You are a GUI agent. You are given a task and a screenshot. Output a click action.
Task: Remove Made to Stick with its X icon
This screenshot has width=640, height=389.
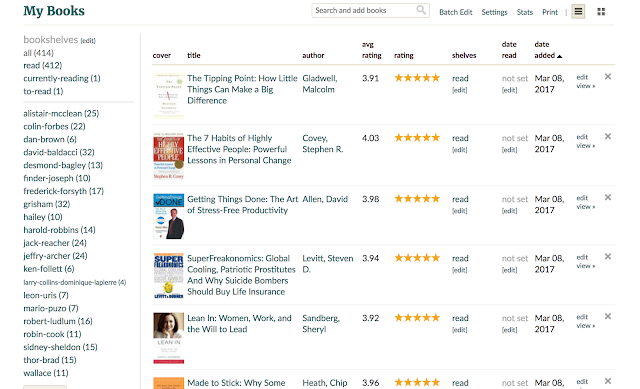[608, 381]
